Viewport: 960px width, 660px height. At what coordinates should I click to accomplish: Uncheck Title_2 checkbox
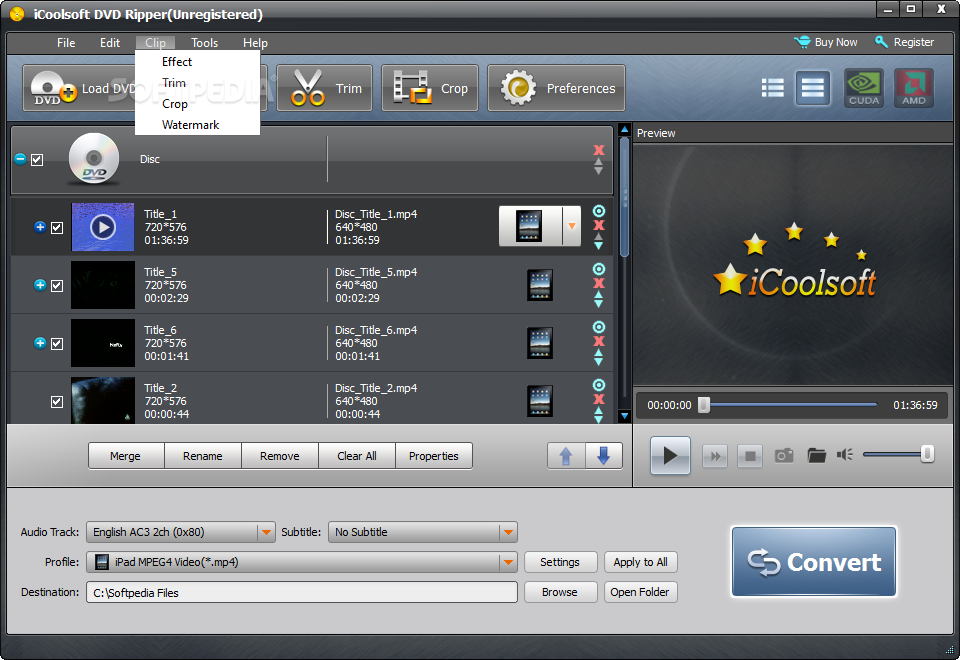click(57, 402)
